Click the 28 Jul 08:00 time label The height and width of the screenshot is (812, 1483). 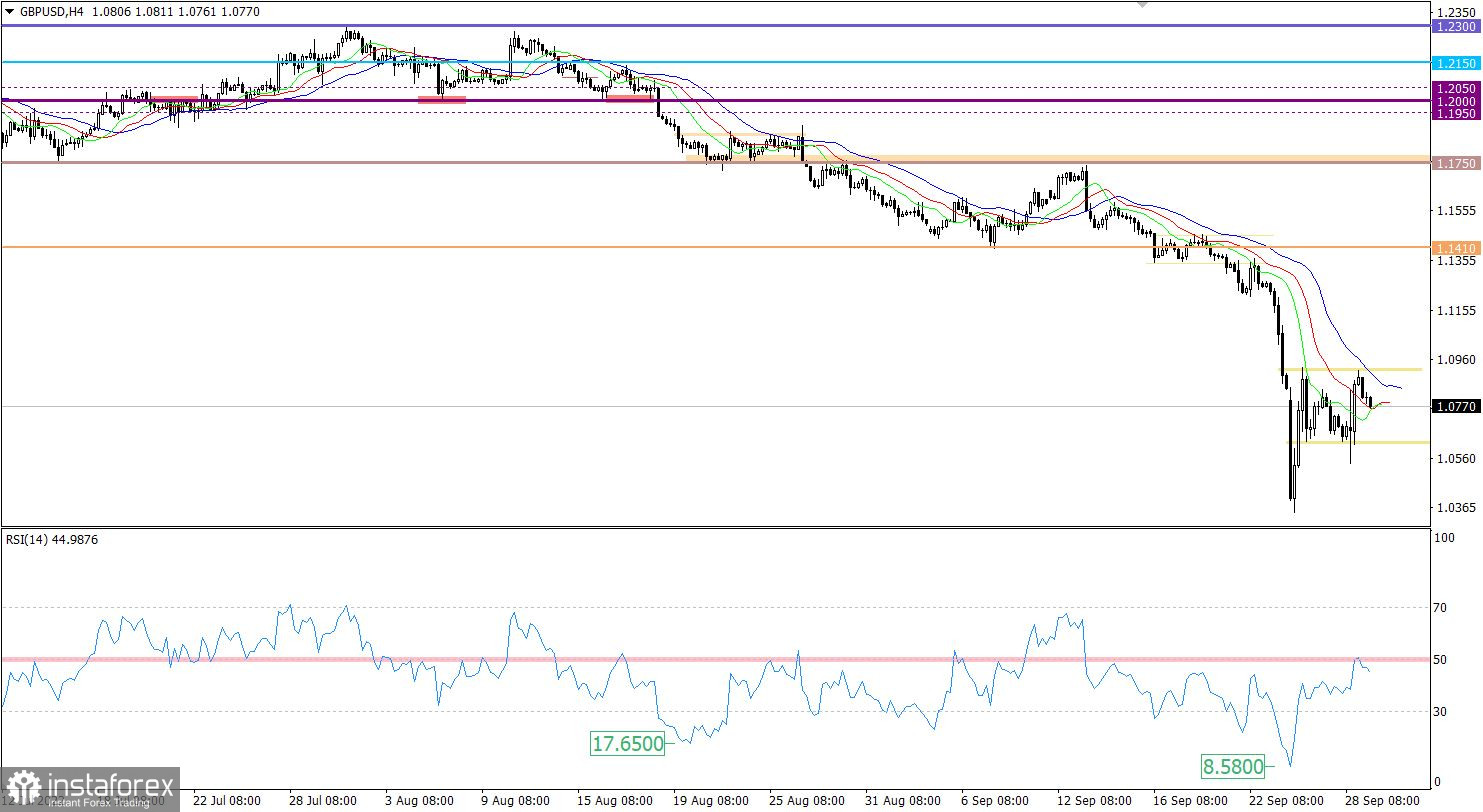point(323,801)
